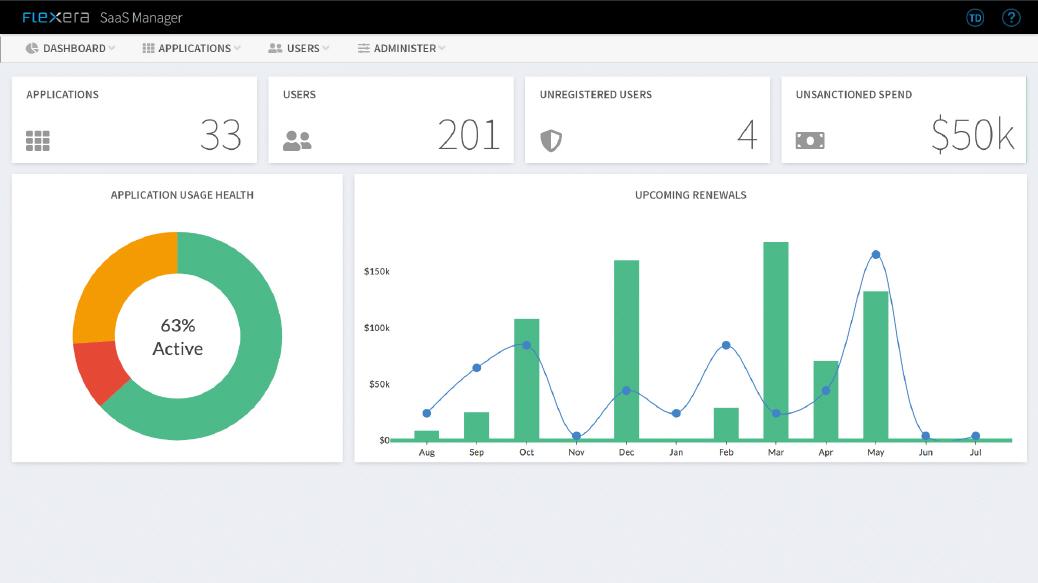Click the Applications grid icon in card
1038x583 pixels.
pyautogui.click(x=38, y=141)
